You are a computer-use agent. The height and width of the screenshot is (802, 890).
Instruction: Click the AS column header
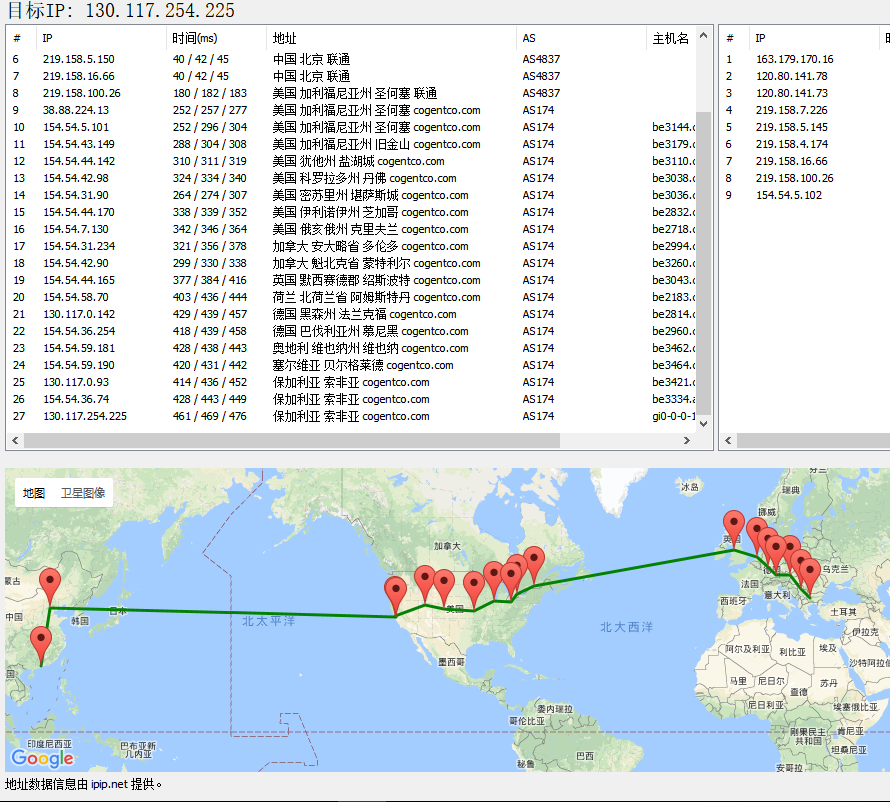coord(529,38)
